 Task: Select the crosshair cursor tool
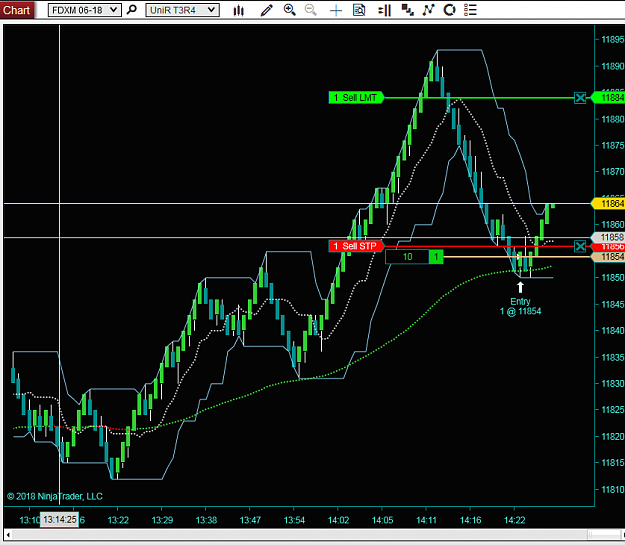click(336, 10)
